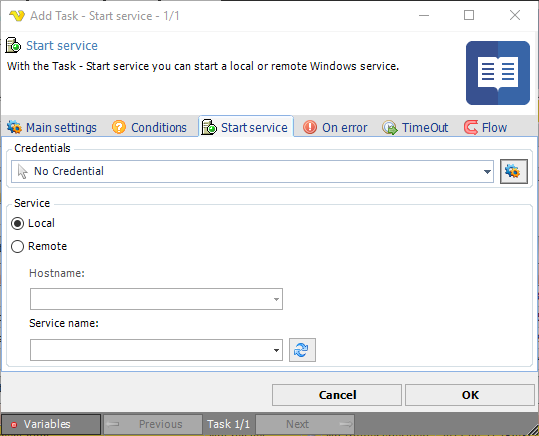Click the Start service title icon
Screen dimensions: 539x436
(13, 45)
